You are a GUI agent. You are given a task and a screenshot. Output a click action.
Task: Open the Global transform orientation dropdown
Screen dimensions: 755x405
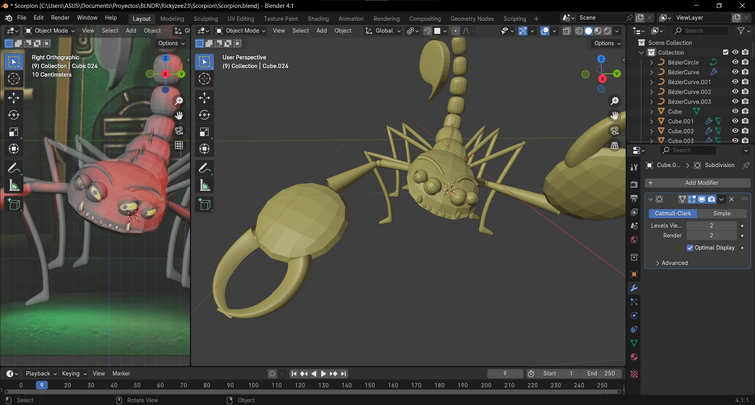point(383,31)
